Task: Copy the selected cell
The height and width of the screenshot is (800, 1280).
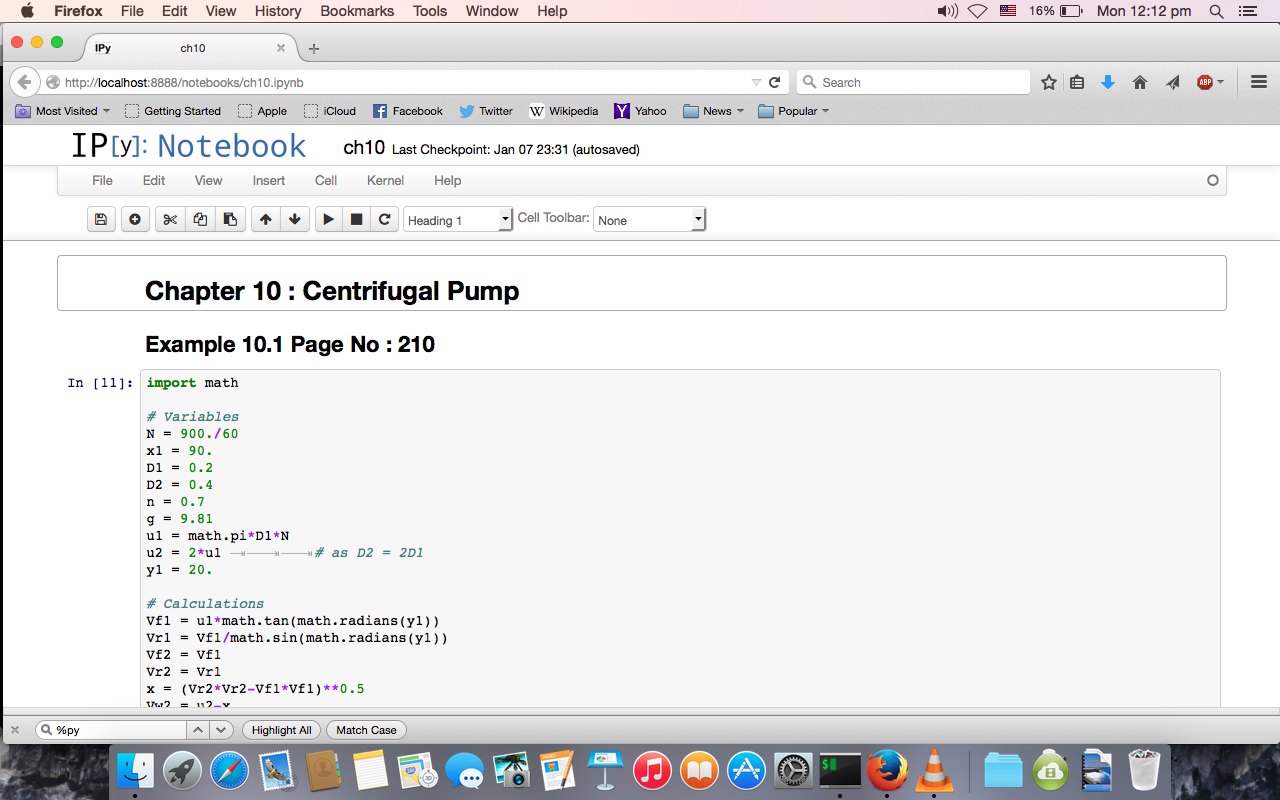Action: pyautogui.click(x=200, y=220)
